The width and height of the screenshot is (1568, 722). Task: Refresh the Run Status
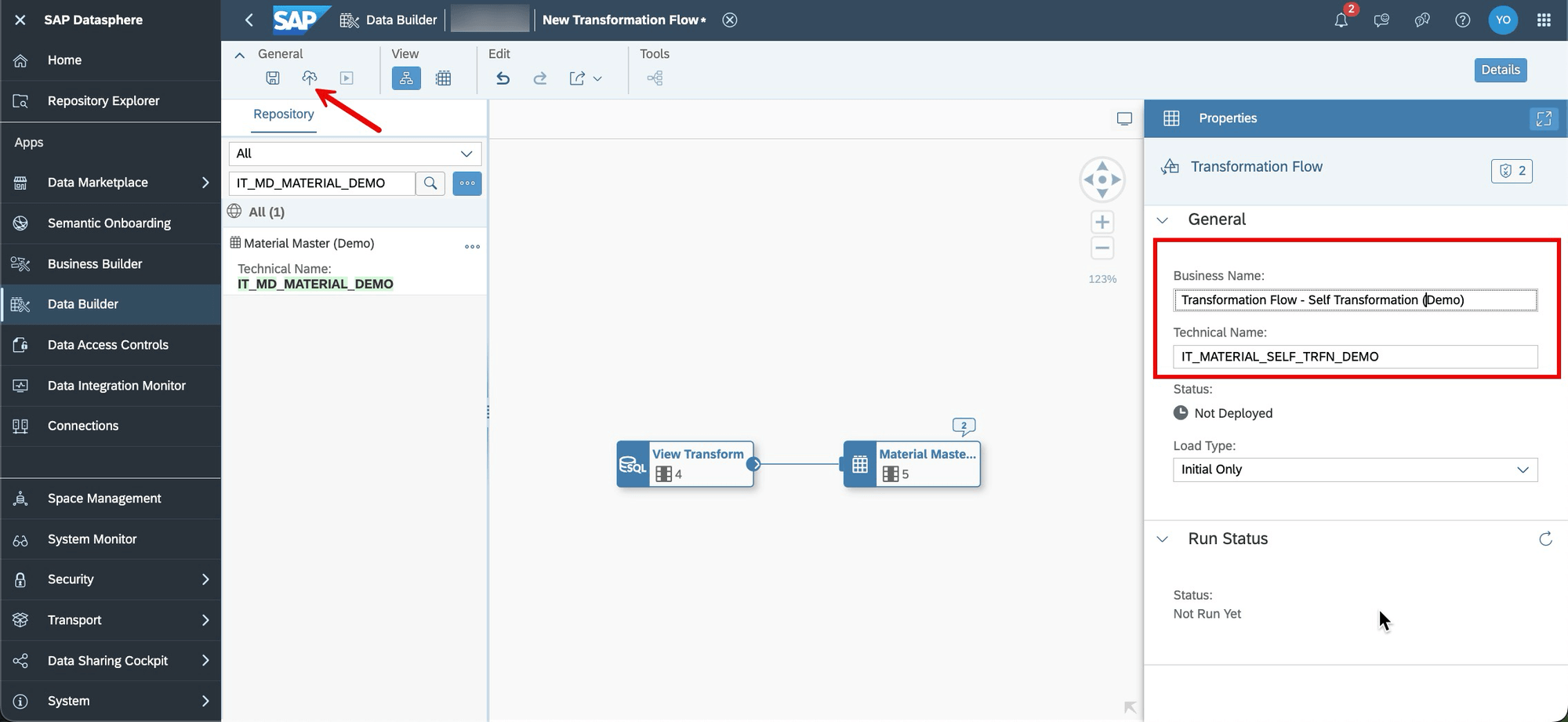pyautogui.click(x=1545, y=539)
